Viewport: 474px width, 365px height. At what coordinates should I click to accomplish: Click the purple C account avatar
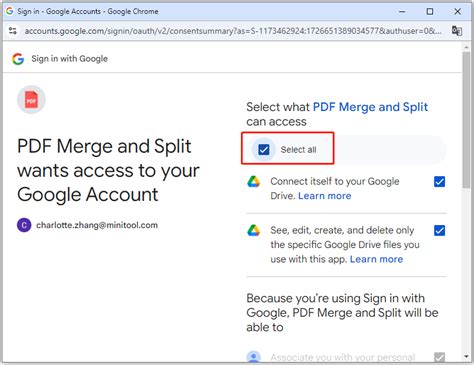point(24,225)
